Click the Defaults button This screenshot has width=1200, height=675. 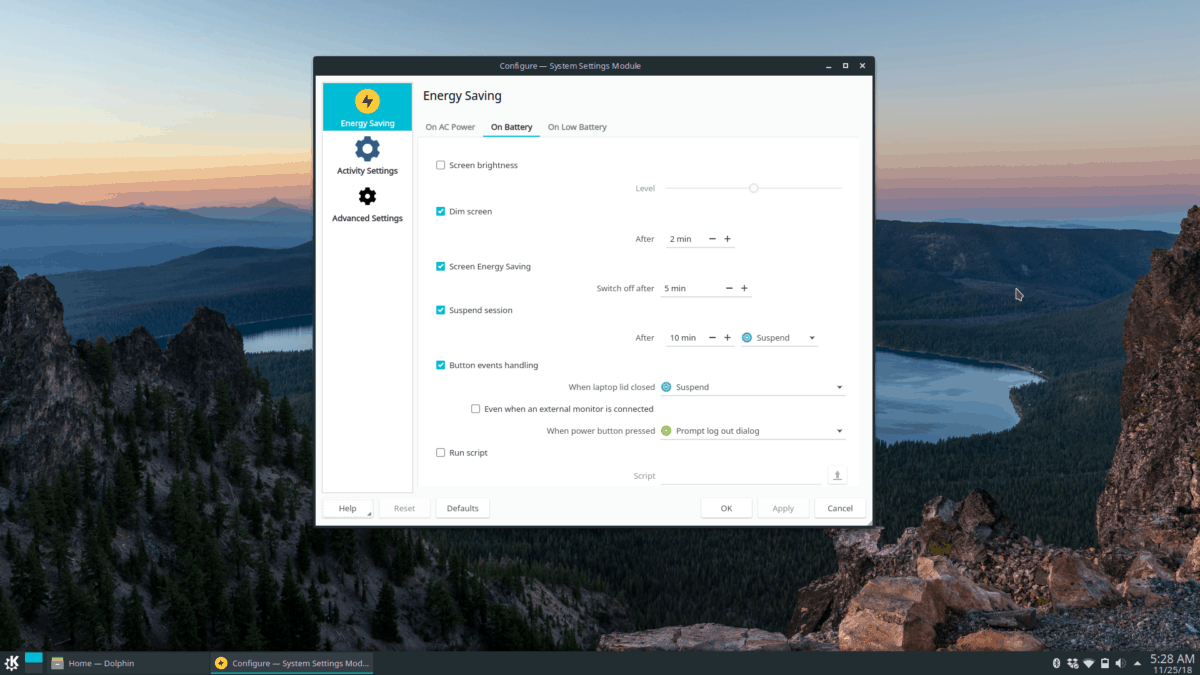tap(462, 508)
